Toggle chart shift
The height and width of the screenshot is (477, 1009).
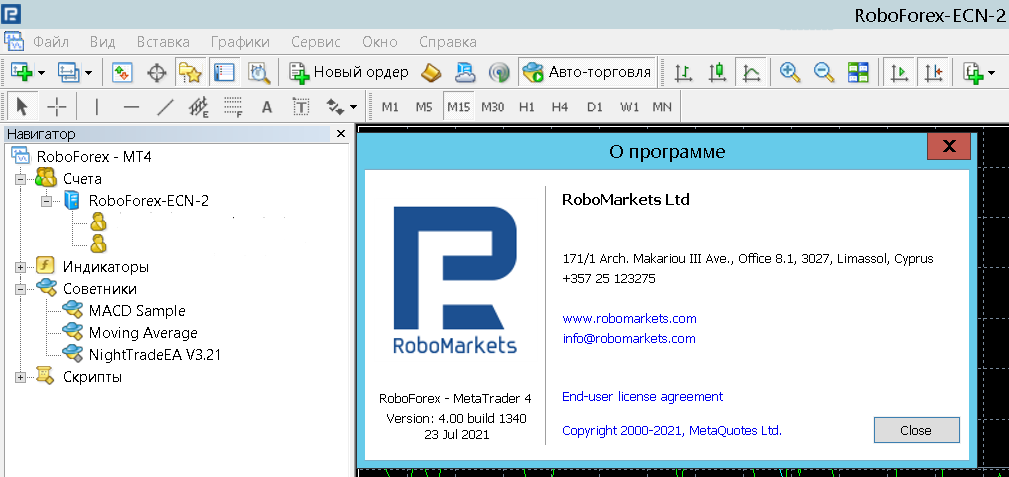pos(932,72)
